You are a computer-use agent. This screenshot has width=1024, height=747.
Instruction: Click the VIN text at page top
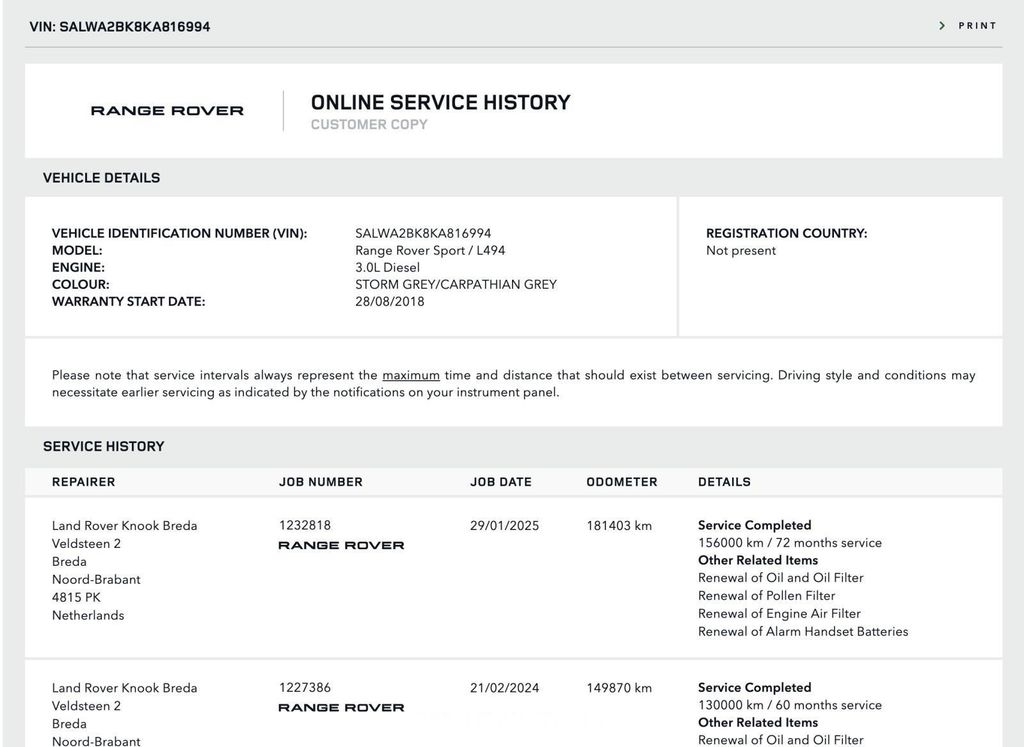coord(120,27)
